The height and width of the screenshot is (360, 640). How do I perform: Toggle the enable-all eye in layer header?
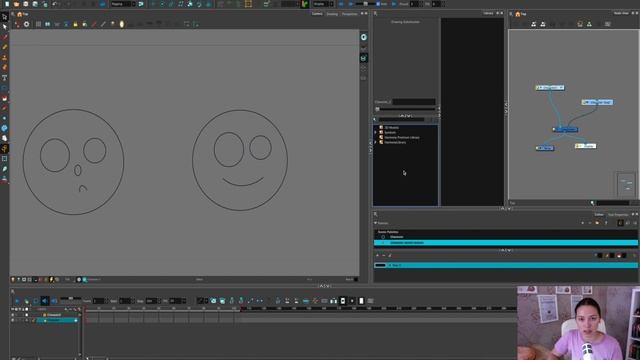click(13, 309)
